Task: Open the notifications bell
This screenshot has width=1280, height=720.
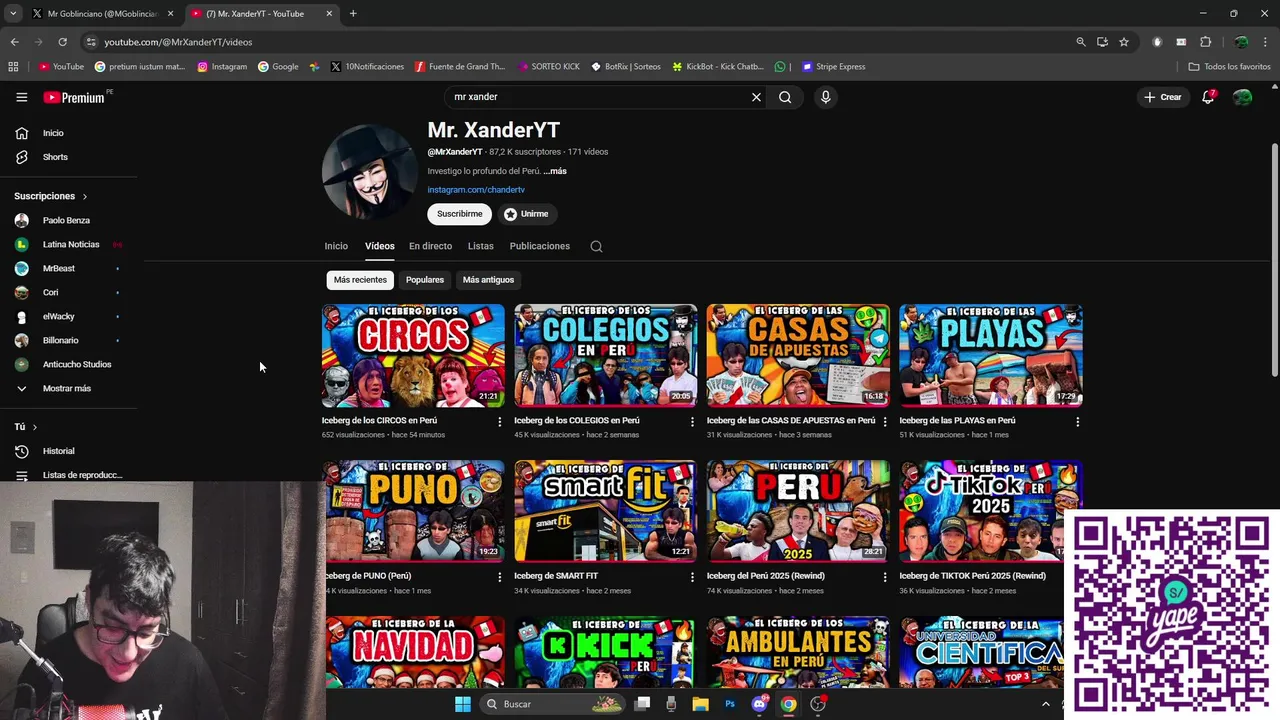Action: click(x=1208, y=97)
